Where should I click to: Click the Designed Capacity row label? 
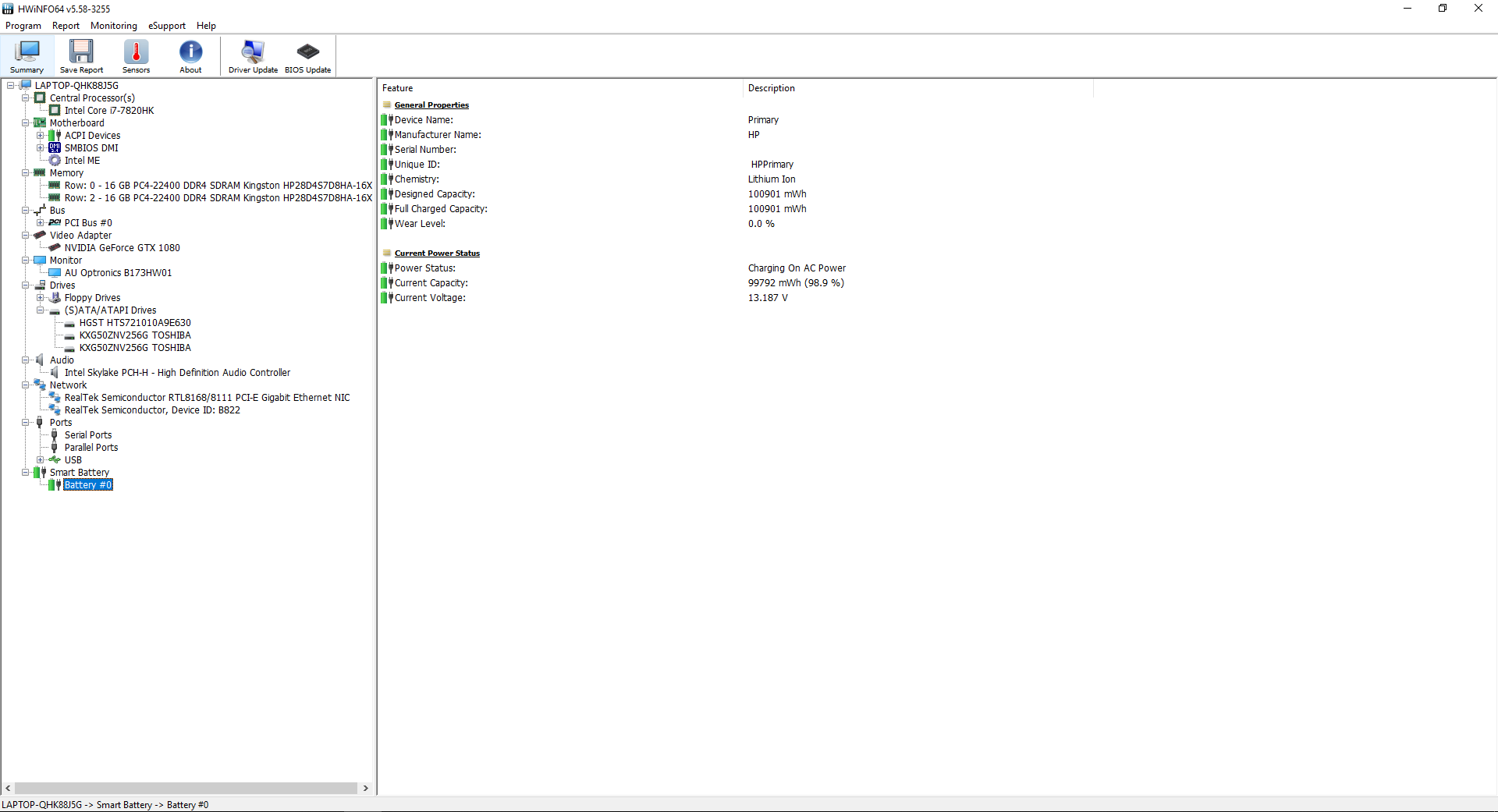point(435,194)
